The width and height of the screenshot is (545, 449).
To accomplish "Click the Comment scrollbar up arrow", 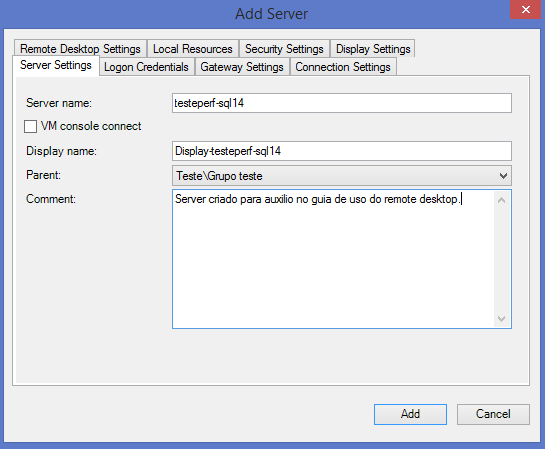I will tap(502, 200).
